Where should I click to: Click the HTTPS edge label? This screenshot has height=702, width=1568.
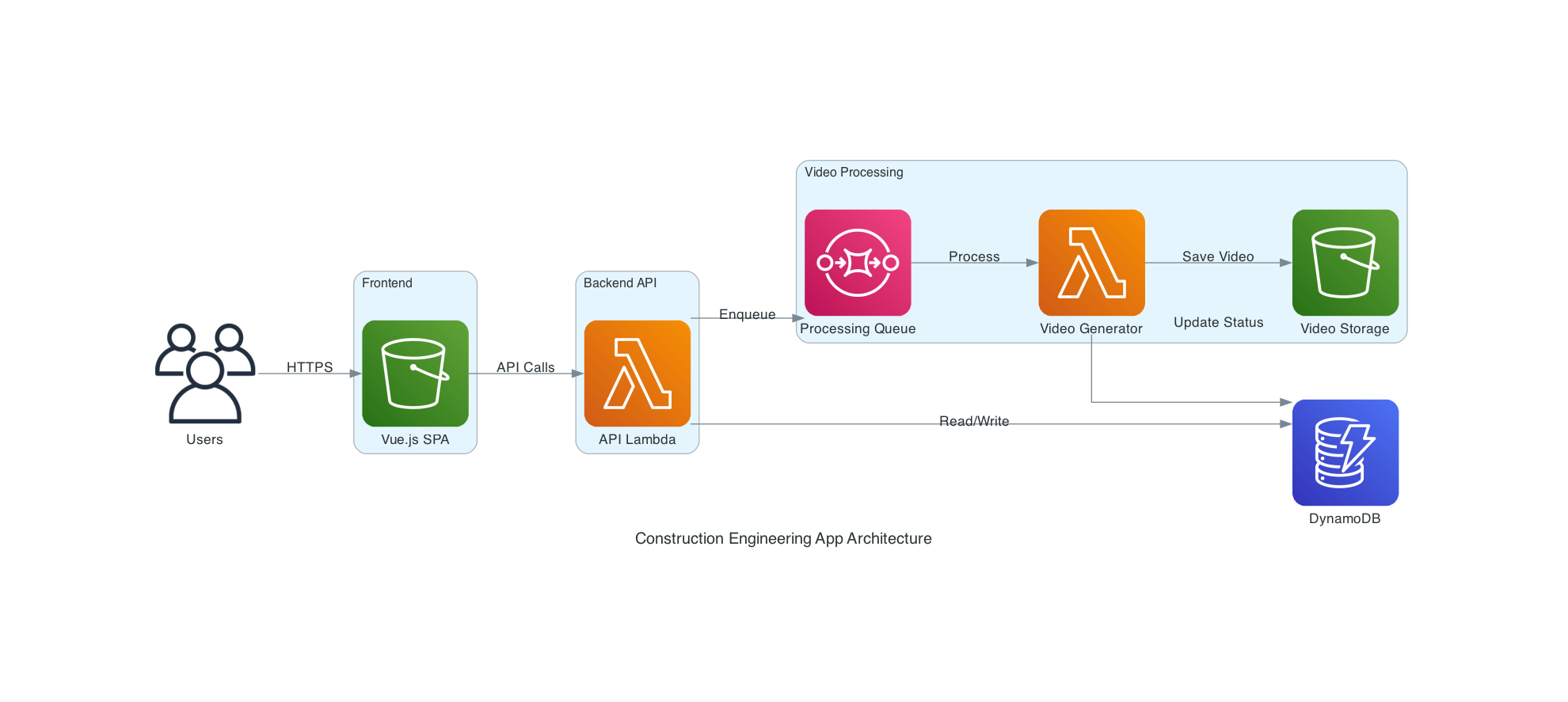point(310,367)
